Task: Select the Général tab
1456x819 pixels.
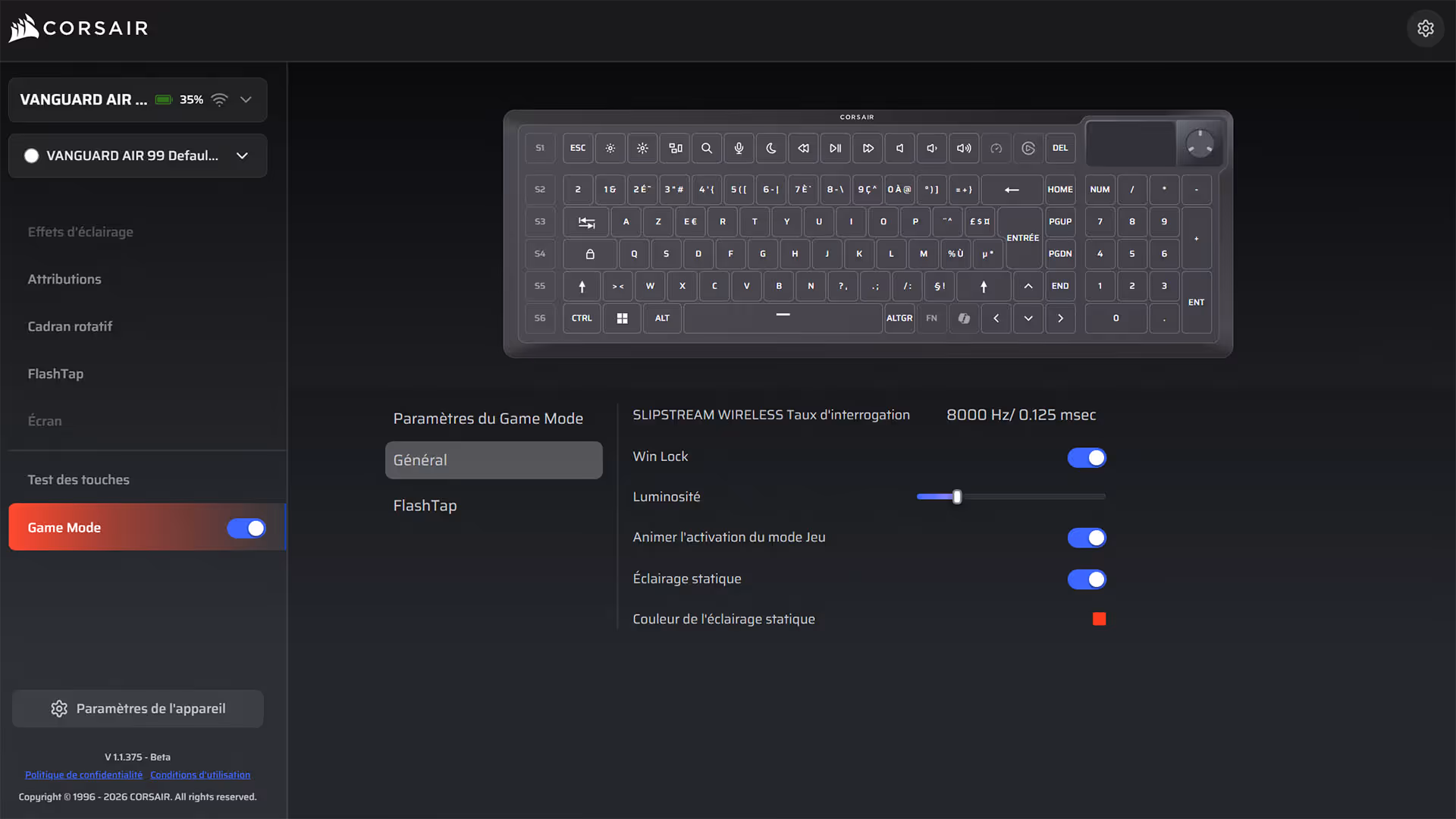Action: 494,460
